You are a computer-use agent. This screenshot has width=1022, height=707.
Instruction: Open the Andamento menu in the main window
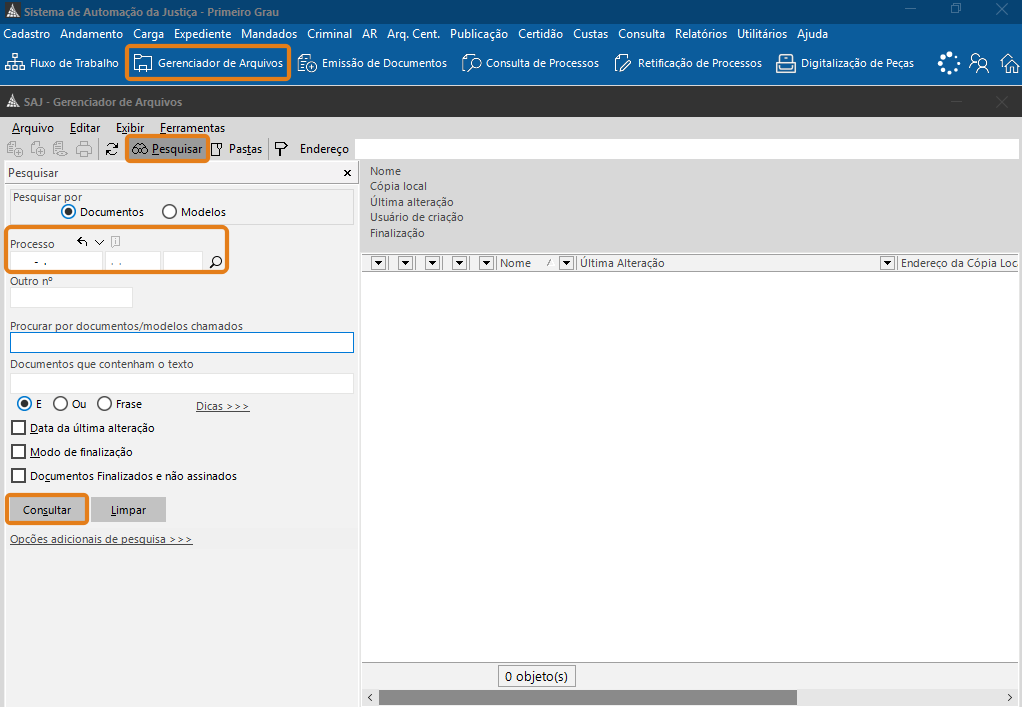click(91, 34)
